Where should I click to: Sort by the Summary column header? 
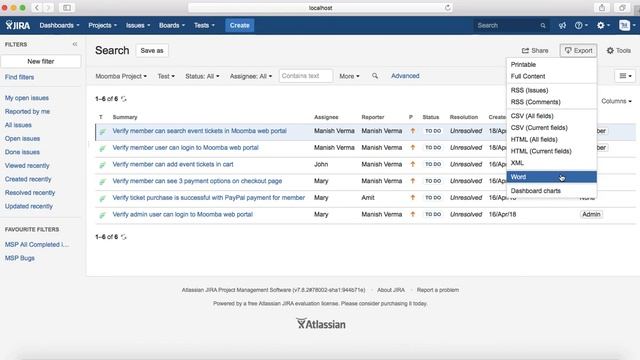click(x=125, y=117)
